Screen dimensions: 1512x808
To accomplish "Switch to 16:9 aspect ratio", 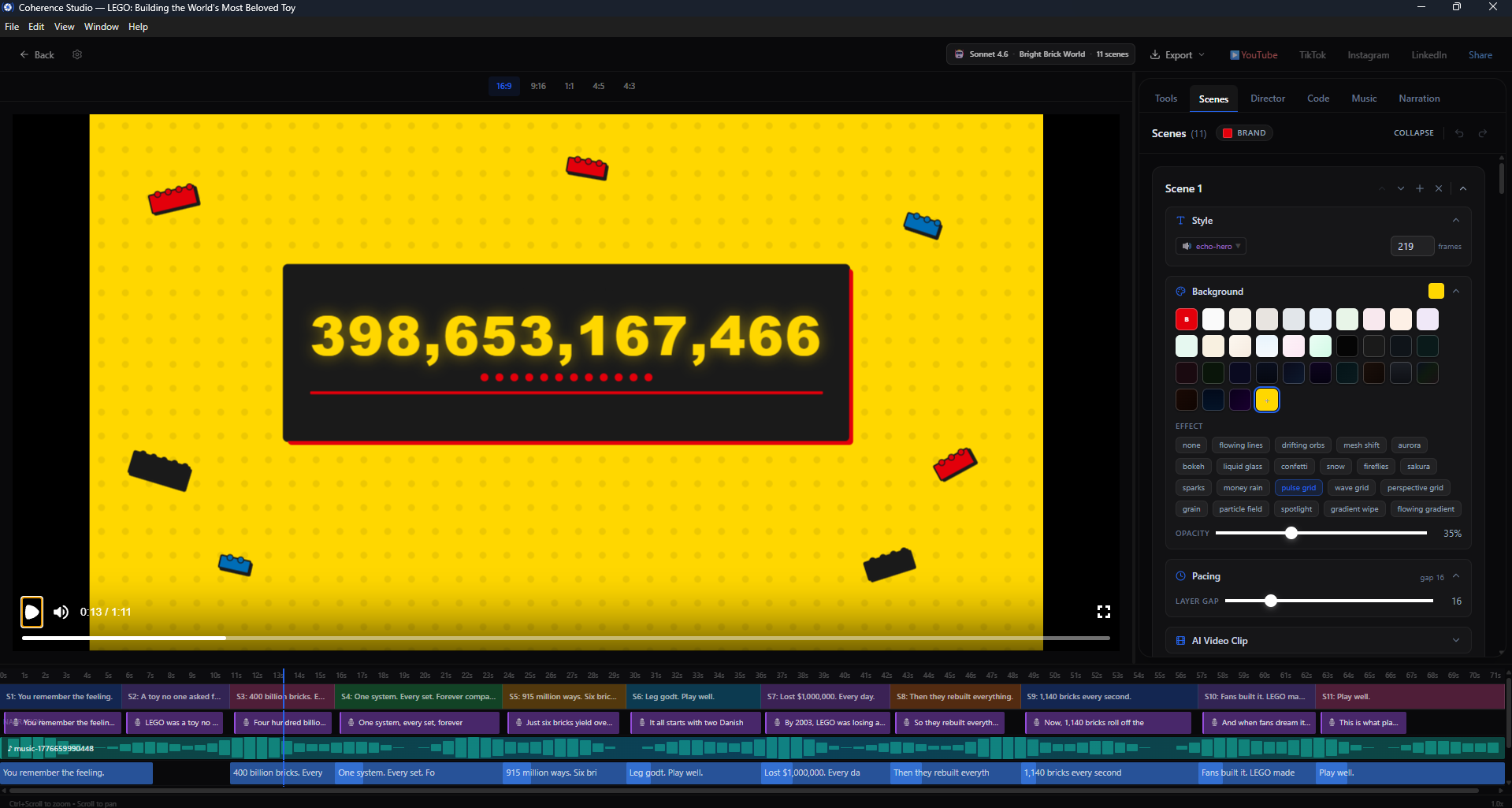I will [x=503, y=86].
